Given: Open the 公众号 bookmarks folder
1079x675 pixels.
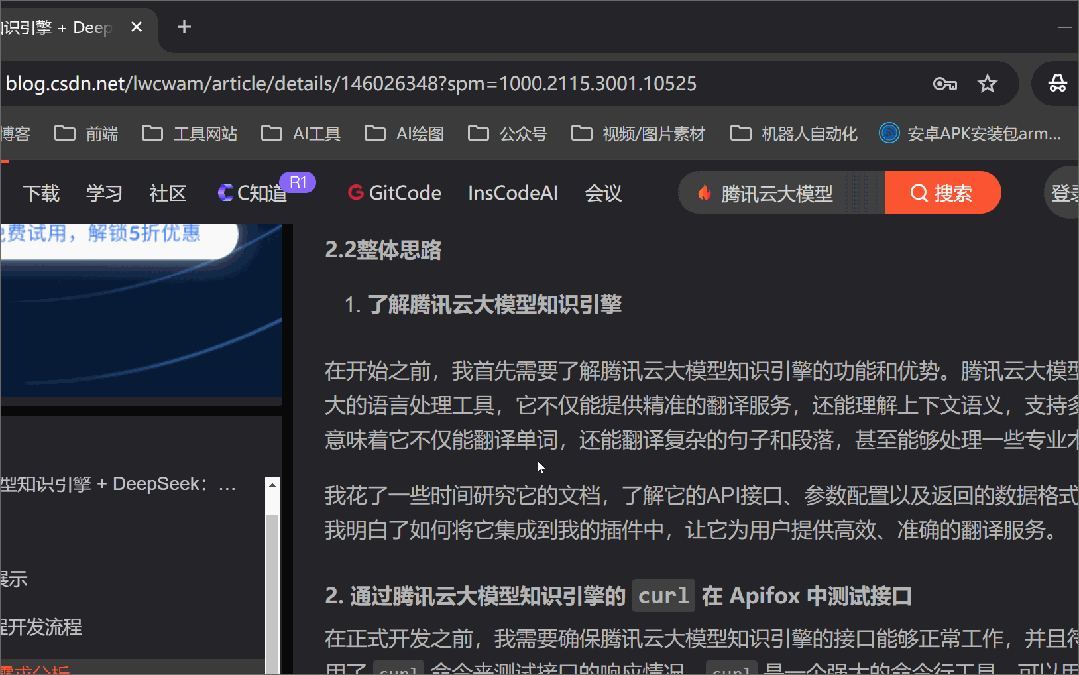Looking at the screenshot, I should tap(507, 133).
